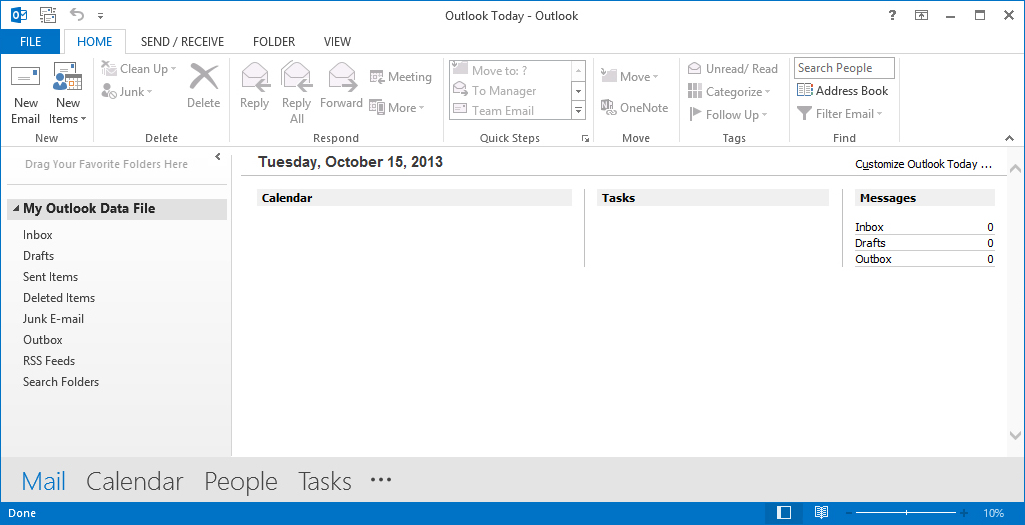This screenshot has width=1025, height=525.
Task: Click the 10% zoom level indicator
Action: pyautogui.click(x=994, y=513)
